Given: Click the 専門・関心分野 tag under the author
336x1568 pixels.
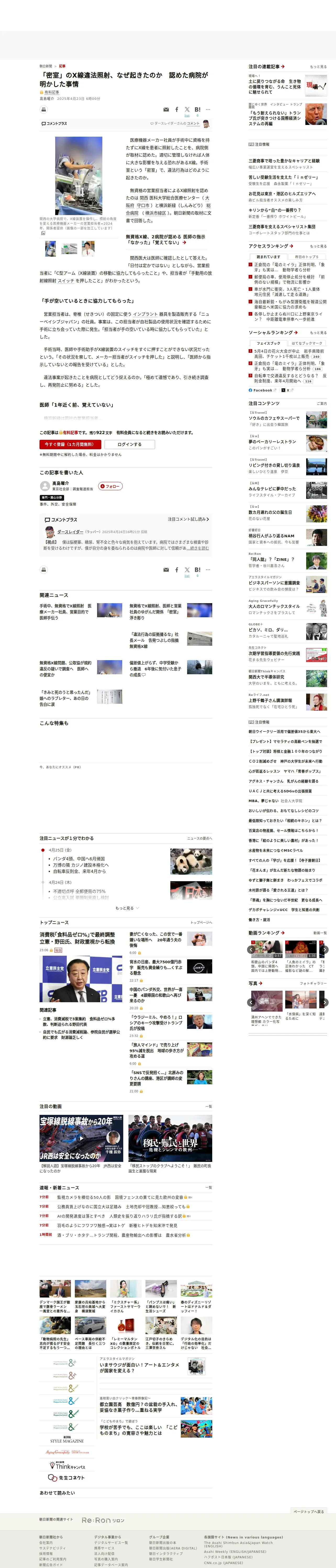Looking at the screenshot, I should pos(52,497).
